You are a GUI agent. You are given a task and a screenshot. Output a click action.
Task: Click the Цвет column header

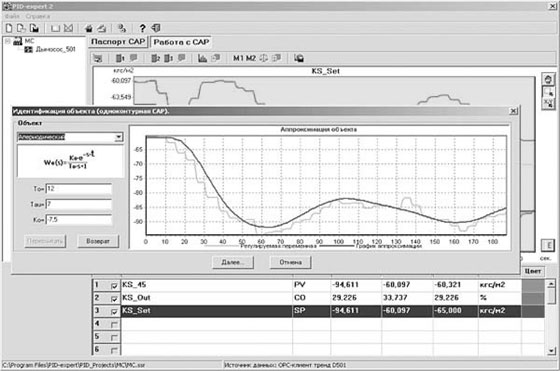click(x=532, y=271)
